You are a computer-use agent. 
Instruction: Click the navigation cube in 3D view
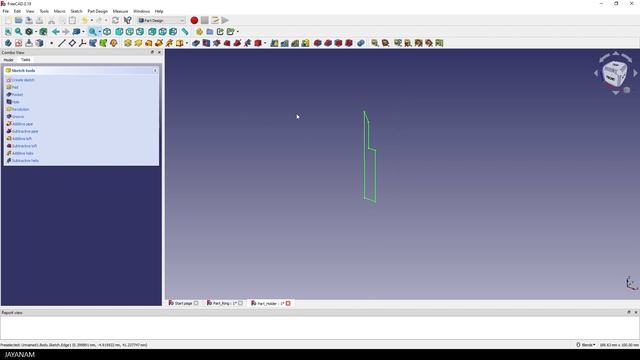pyautogui.click(x=614, y=74)
